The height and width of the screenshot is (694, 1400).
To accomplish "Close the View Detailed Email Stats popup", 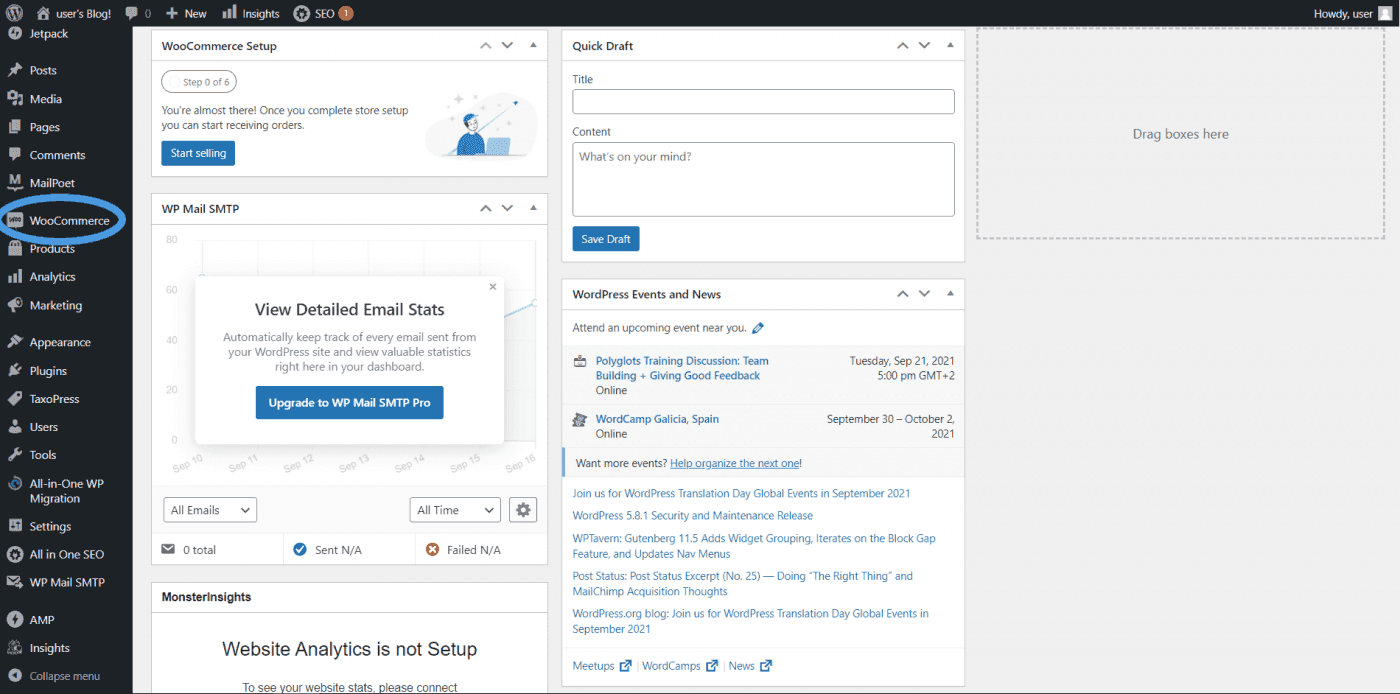I will [x=492, y=286].
